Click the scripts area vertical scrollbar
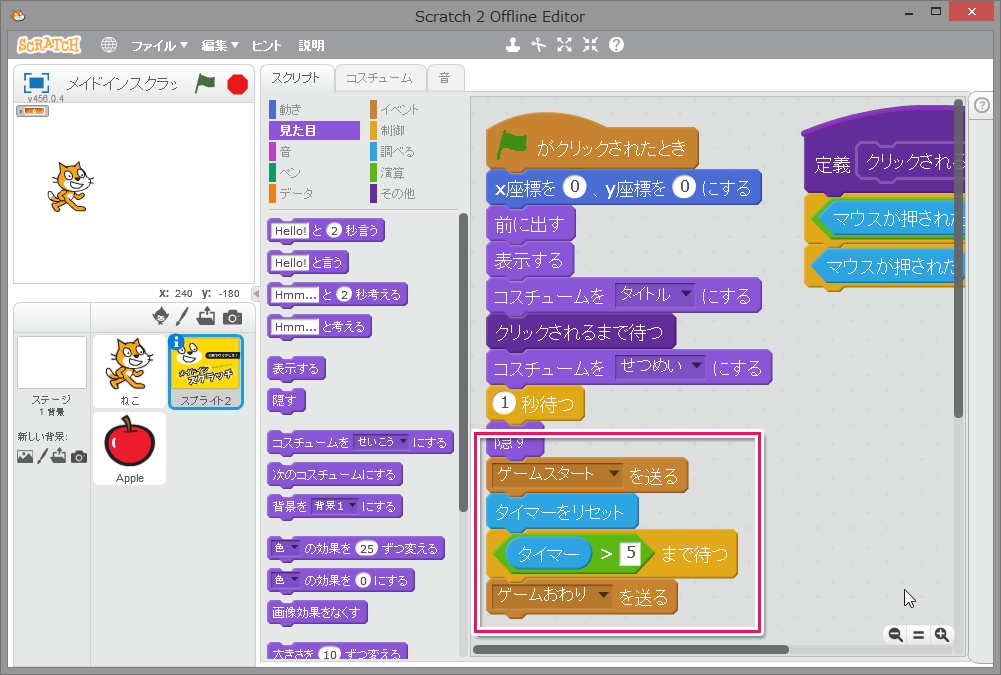The height and width of the screenshot is (675, 1001). pyautogui.click(x=958, y=258)
